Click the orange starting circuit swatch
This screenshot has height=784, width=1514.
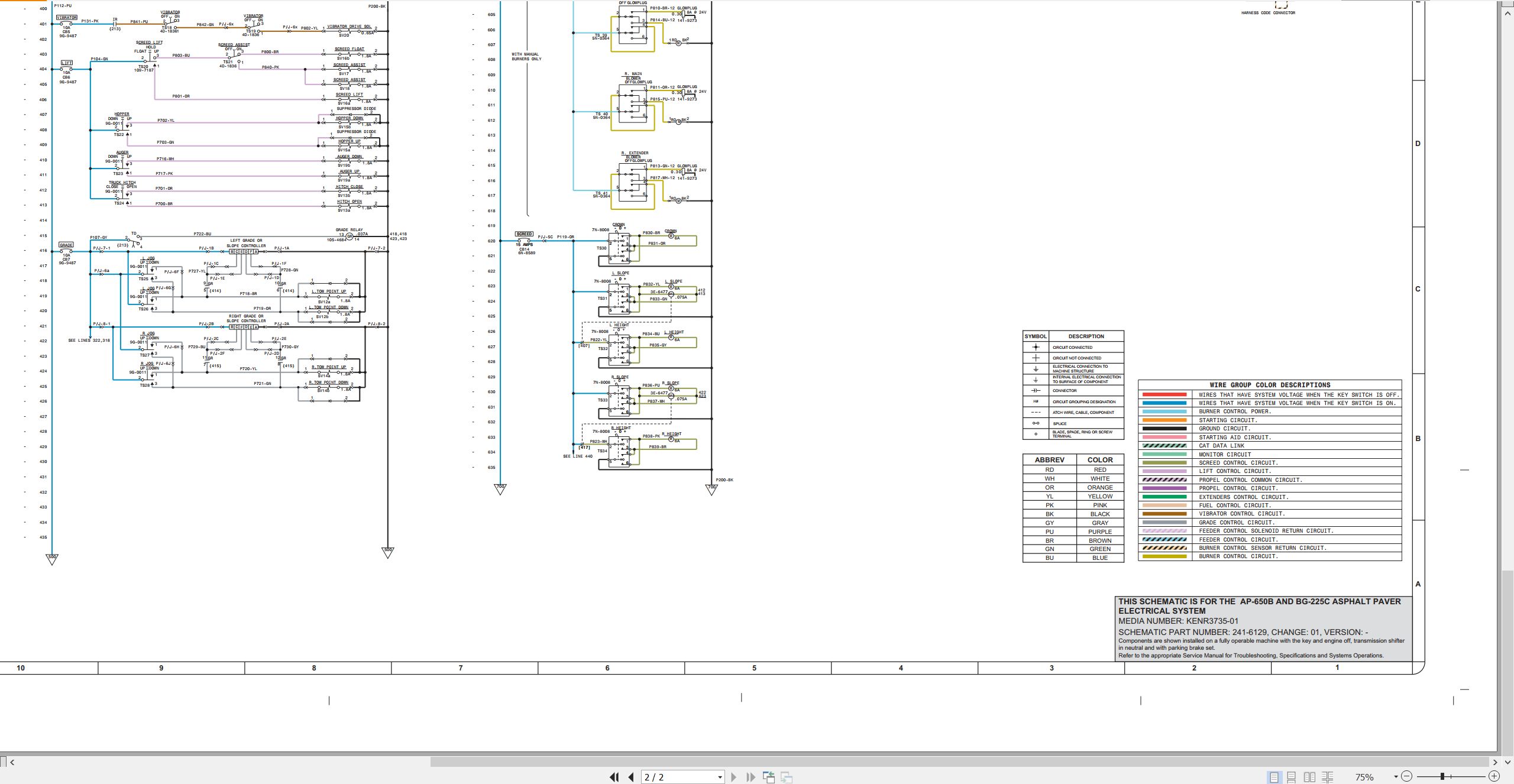pos(1164,420)
